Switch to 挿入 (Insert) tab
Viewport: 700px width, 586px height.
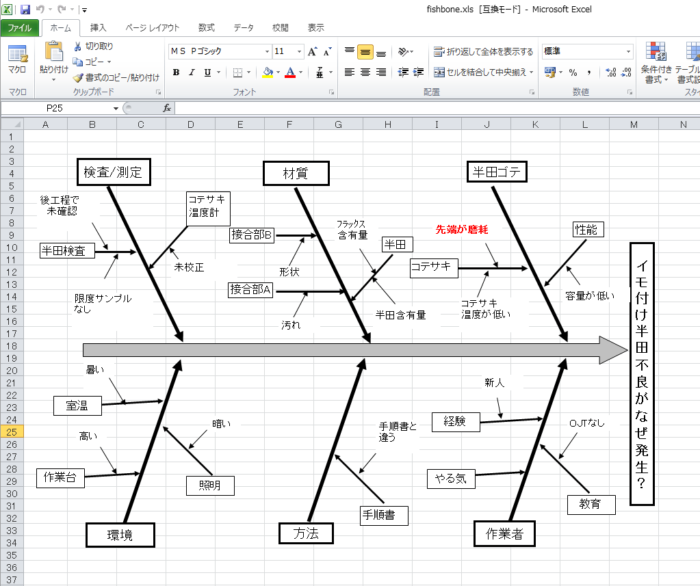[x=98, y=28]
